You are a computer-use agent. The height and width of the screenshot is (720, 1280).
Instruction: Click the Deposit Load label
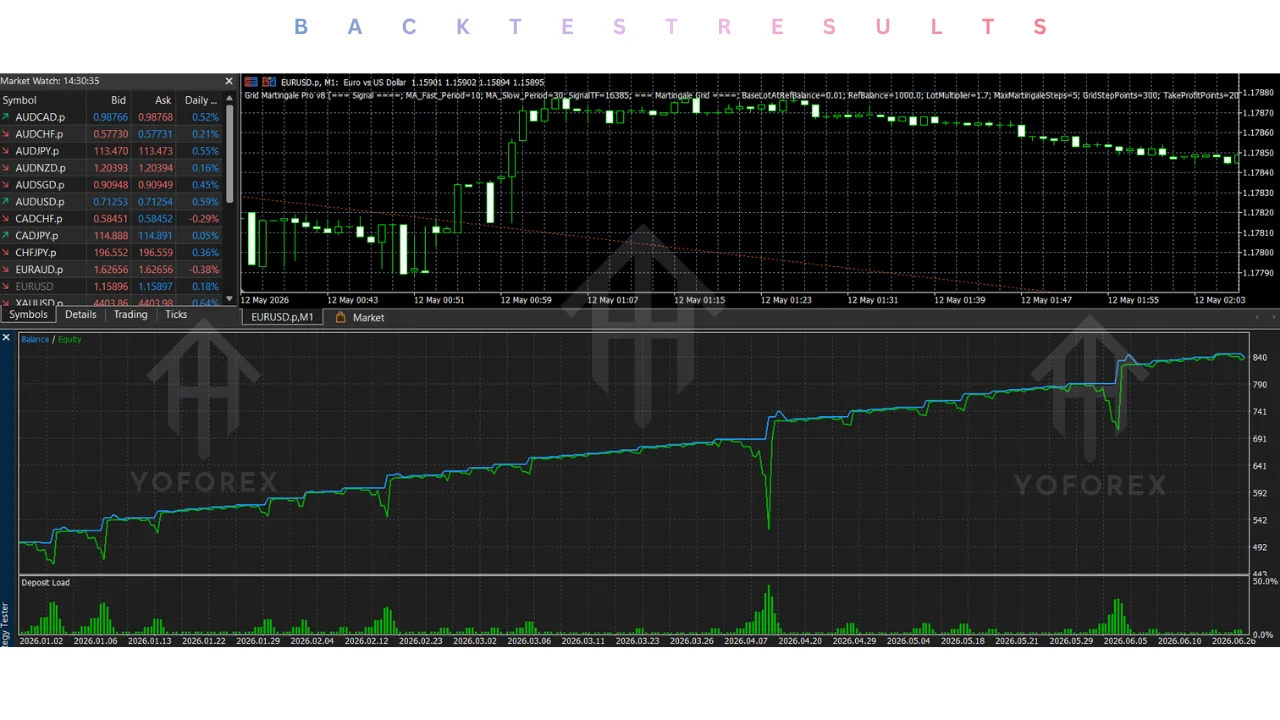46,582
